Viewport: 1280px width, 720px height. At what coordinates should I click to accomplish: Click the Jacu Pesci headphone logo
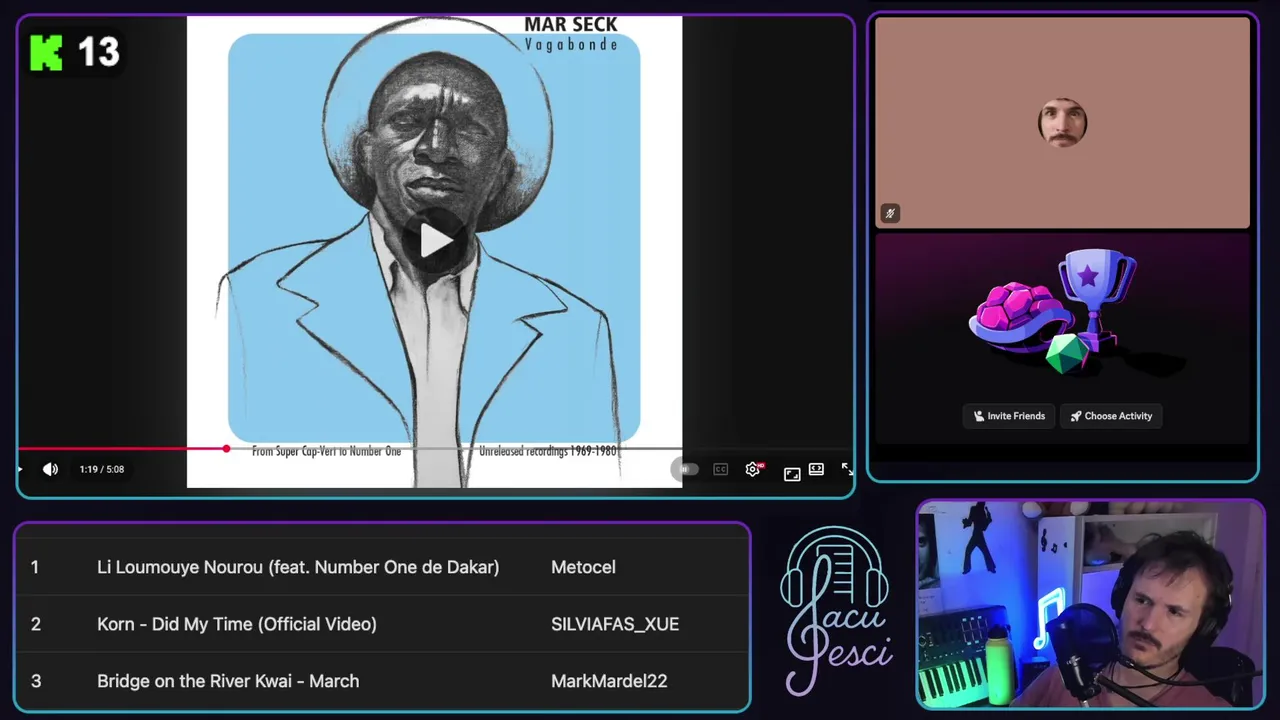[x=836, y=611]
